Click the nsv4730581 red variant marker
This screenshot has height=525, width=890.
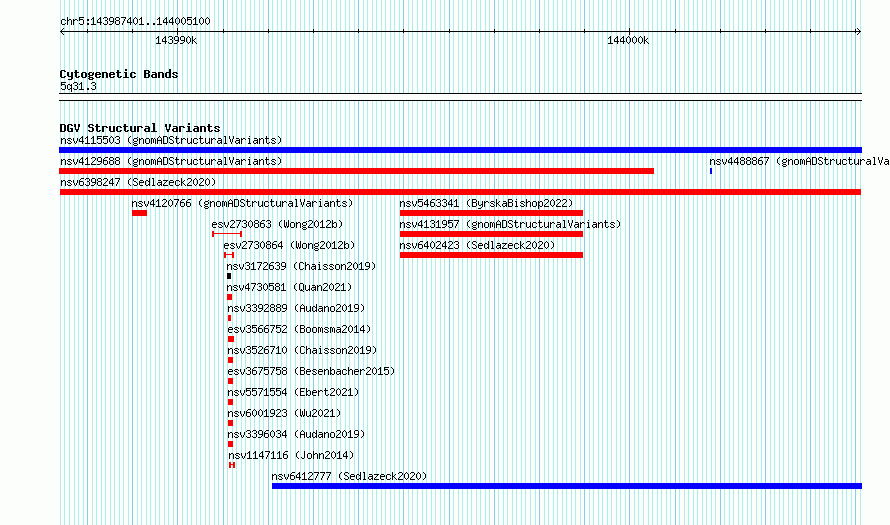pyautogui.click(x=229, y=297)
